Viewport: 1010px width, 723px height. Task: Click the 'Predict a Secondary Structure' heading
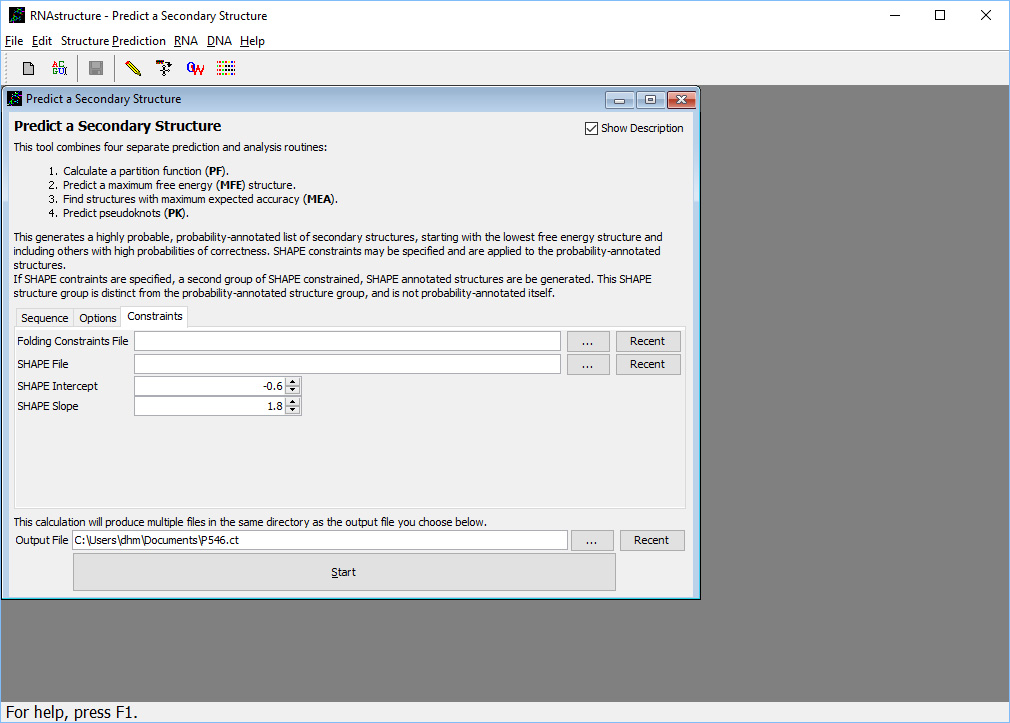click(x=118, y=126)
